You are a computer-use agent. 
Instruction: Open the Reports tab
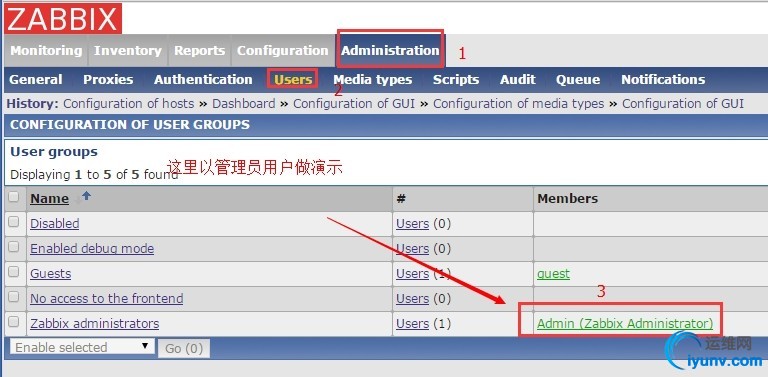click(199, 50)
